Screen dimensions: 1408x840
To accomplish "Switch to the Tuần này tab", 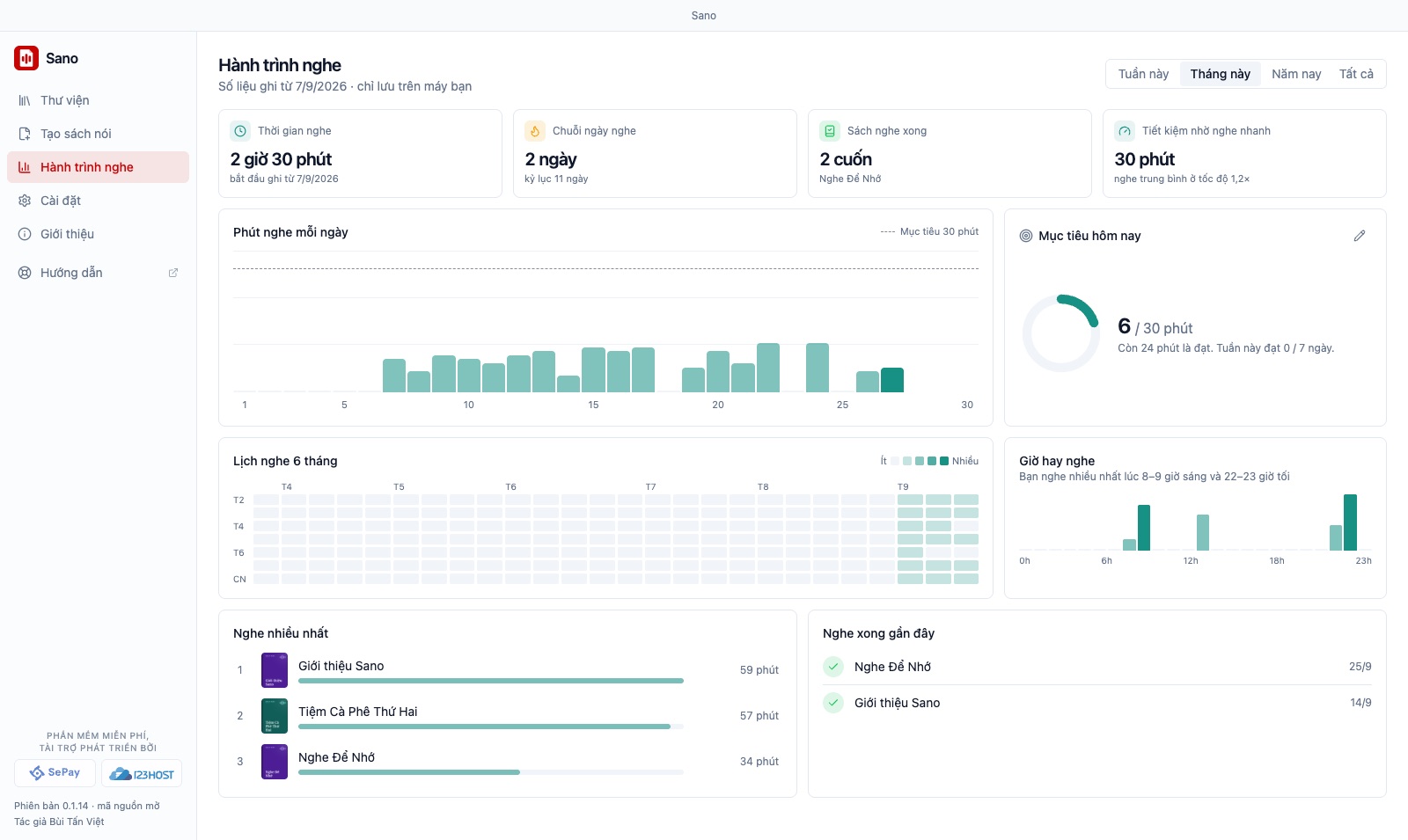I will pyautogui.click(x=1143, y=74).
